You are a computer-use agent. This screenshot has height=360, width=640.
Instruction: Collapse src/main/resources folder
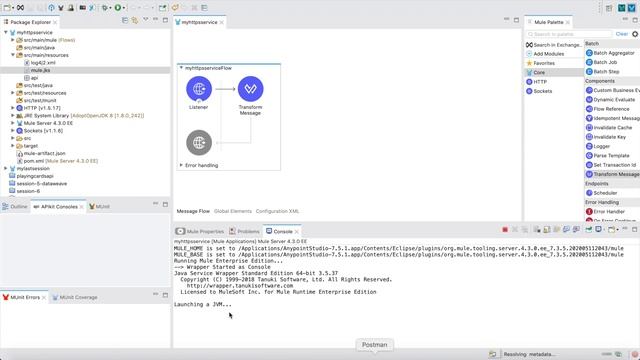click(x=13, y=55)
